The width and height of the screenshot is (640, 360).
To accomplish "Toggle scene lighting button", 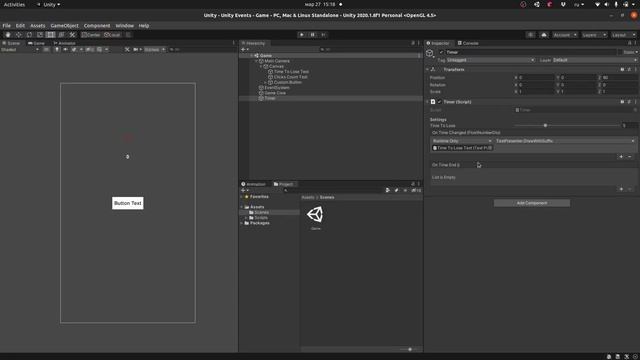I will pos(57,49).
